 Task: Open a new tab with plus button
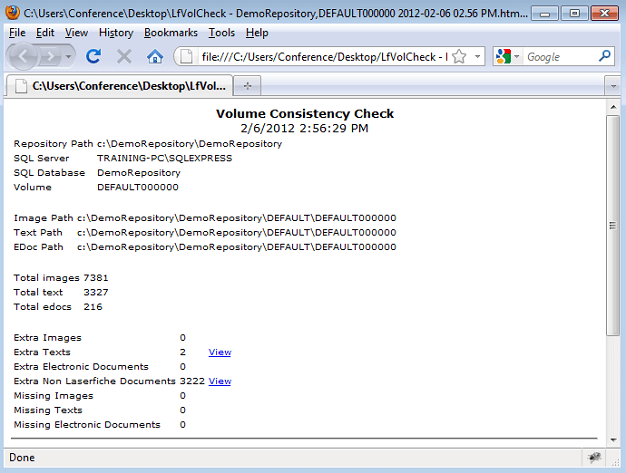click(247, 86)
